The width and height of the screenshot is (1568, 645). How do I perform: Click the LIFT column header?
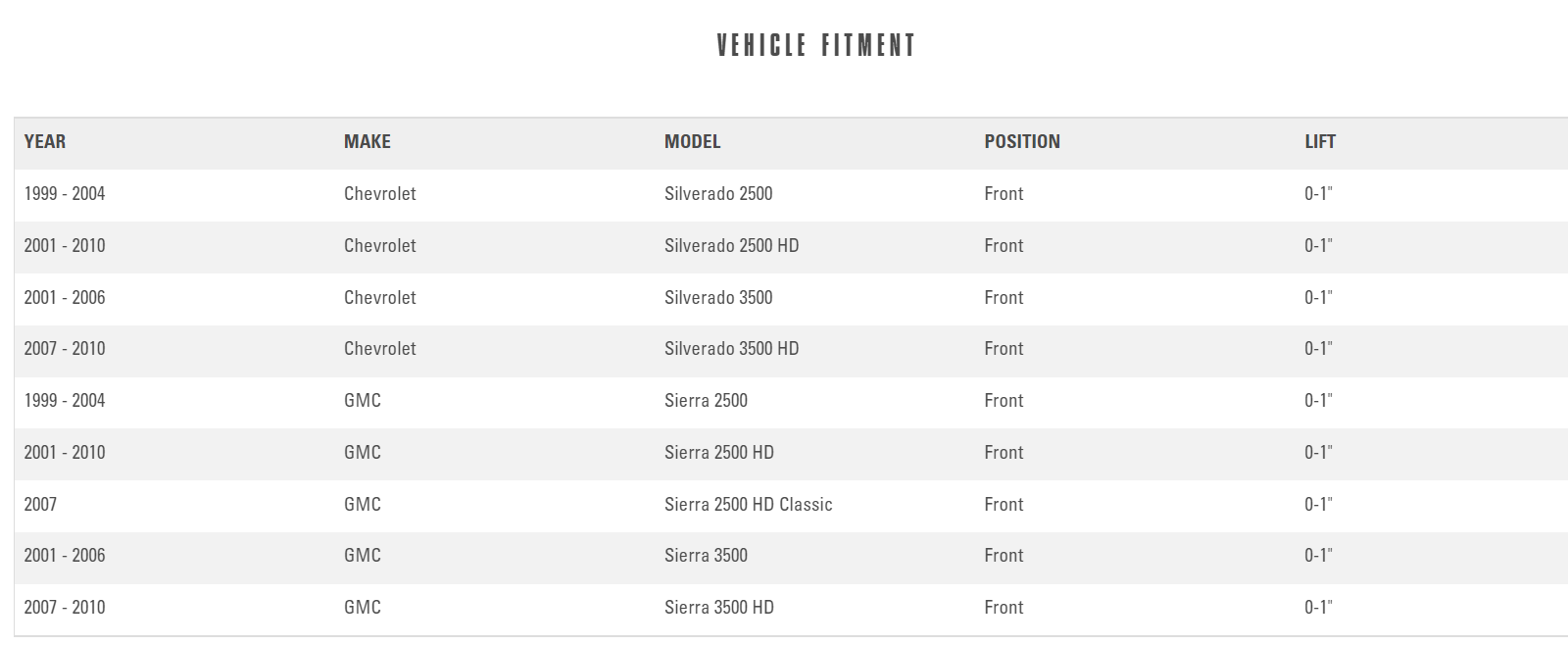tap(1320, 142)
